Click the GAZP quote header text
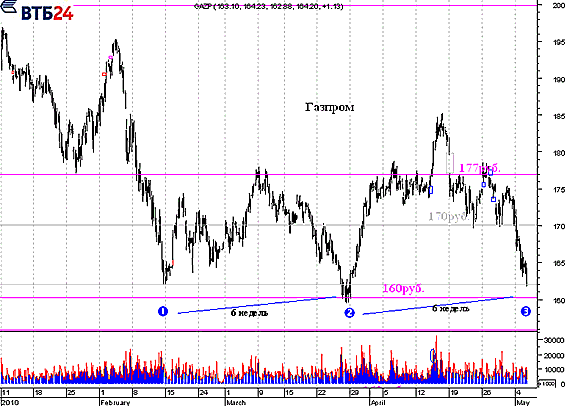Image resolution: width=568 pixels, height=407 pixels. coord(268,6)
